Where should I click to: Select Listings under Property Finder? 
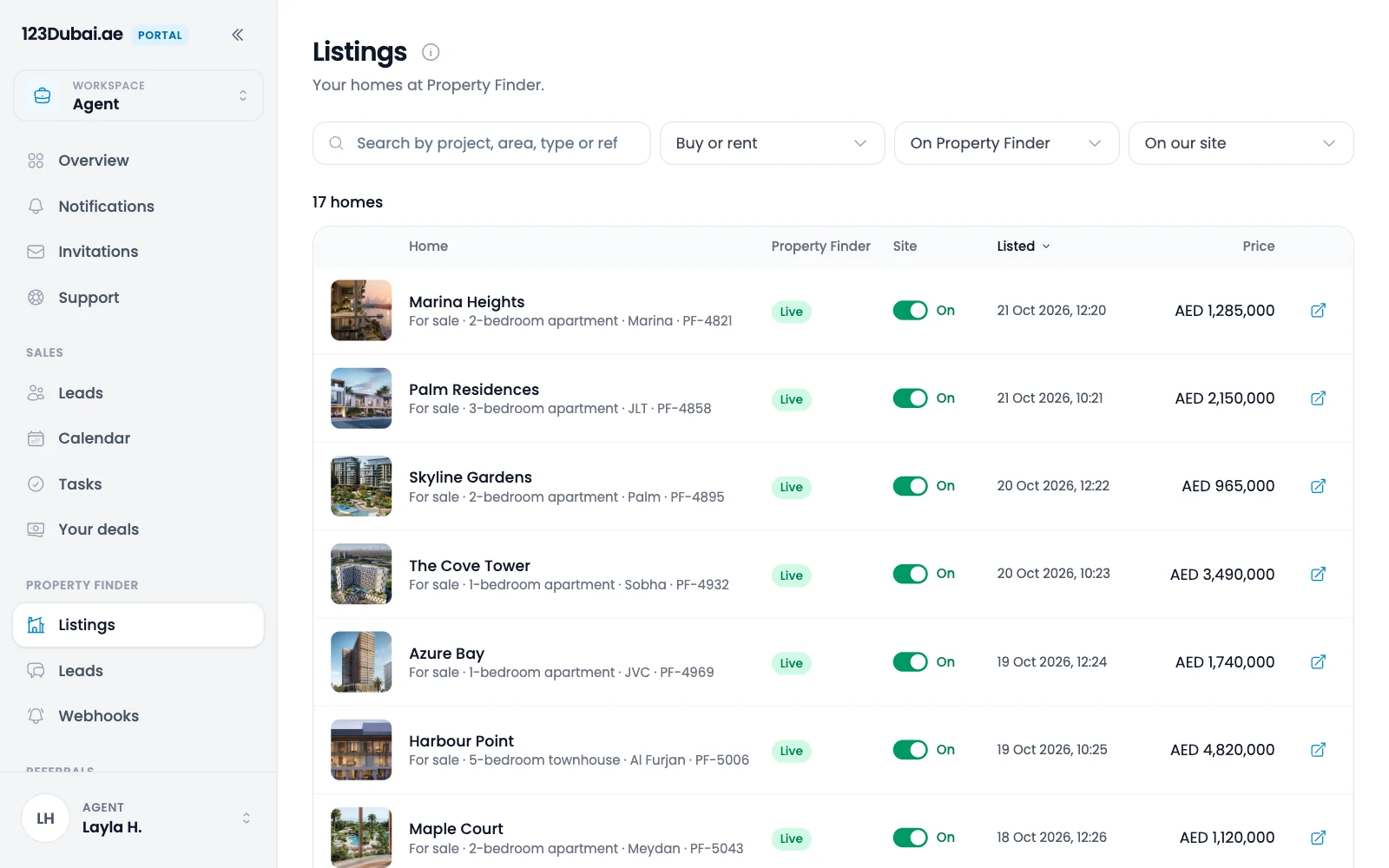138,625
